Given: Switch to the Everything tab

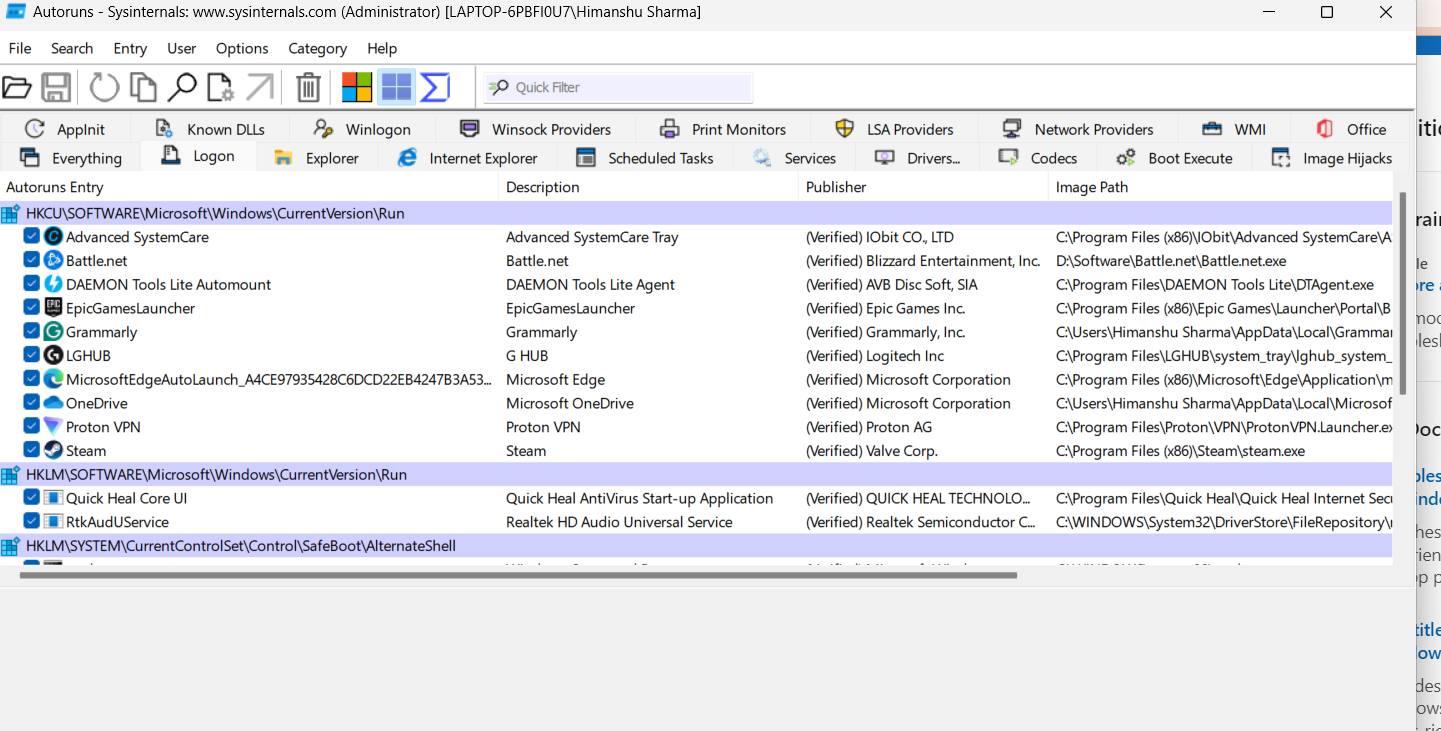Looking at the screenshot, I should (71, 158).
